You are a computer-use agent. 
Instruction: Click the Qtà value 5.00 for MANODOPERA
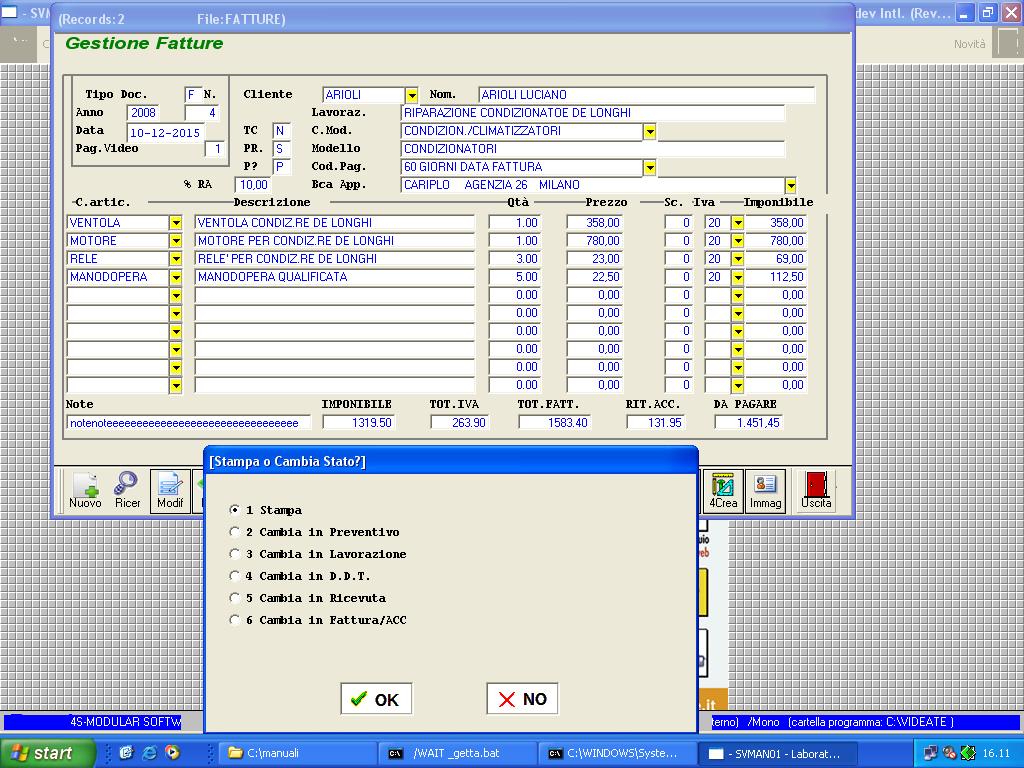point(515,277)
